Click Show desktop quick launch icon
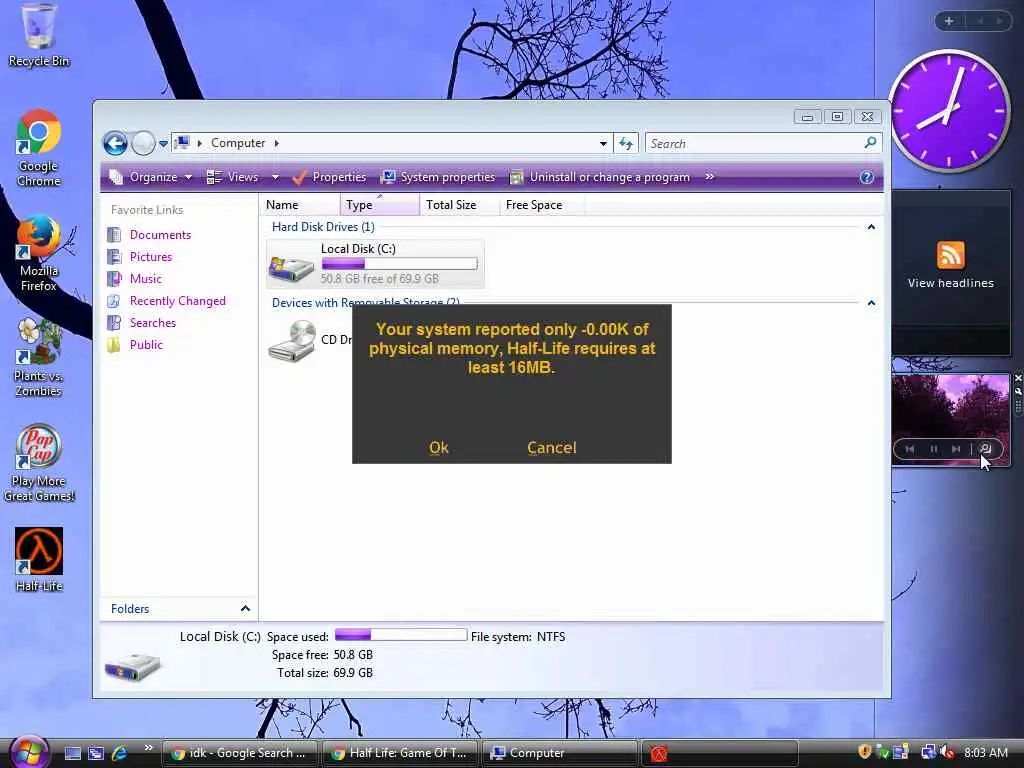Viewport: 1024px width, 768px height. [72, 753]
